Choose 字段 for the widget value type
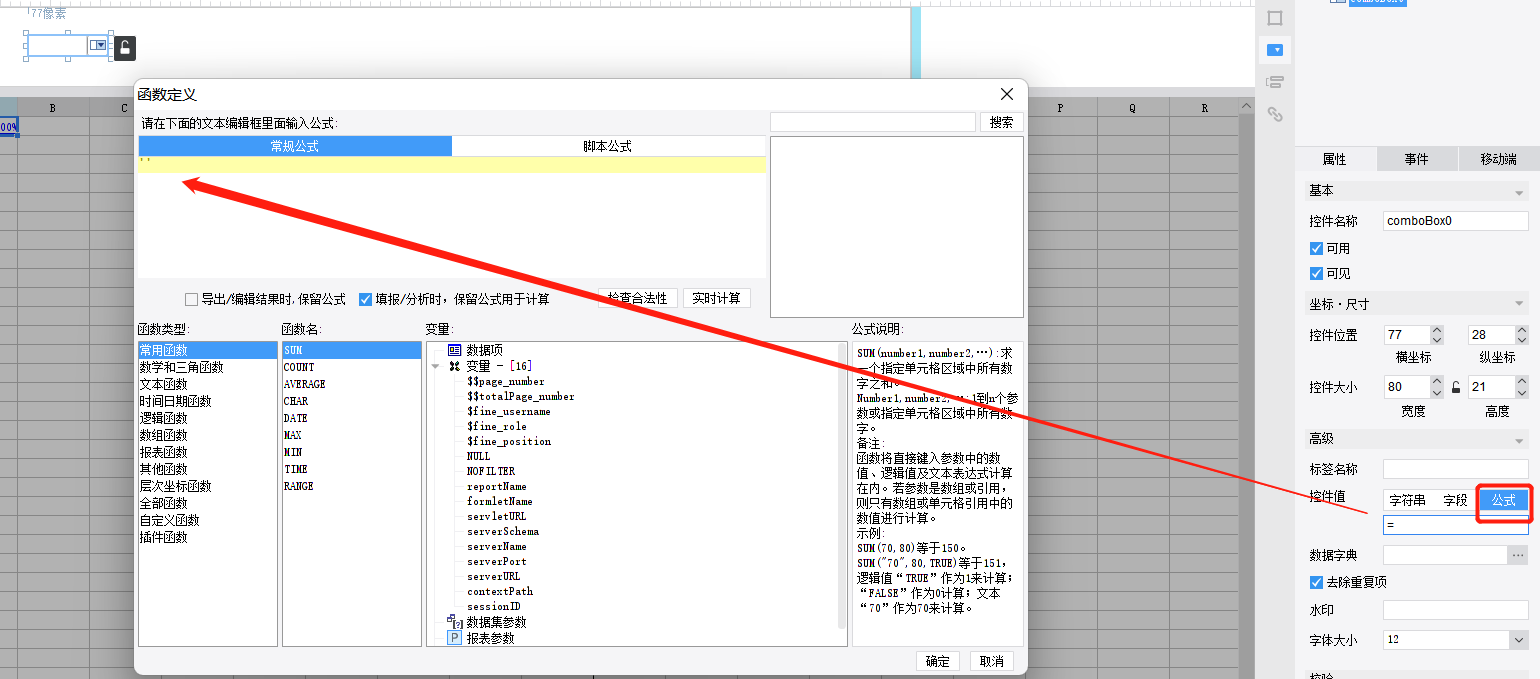The height and width of the screenshot is (679, 1540). [1455, 500]
